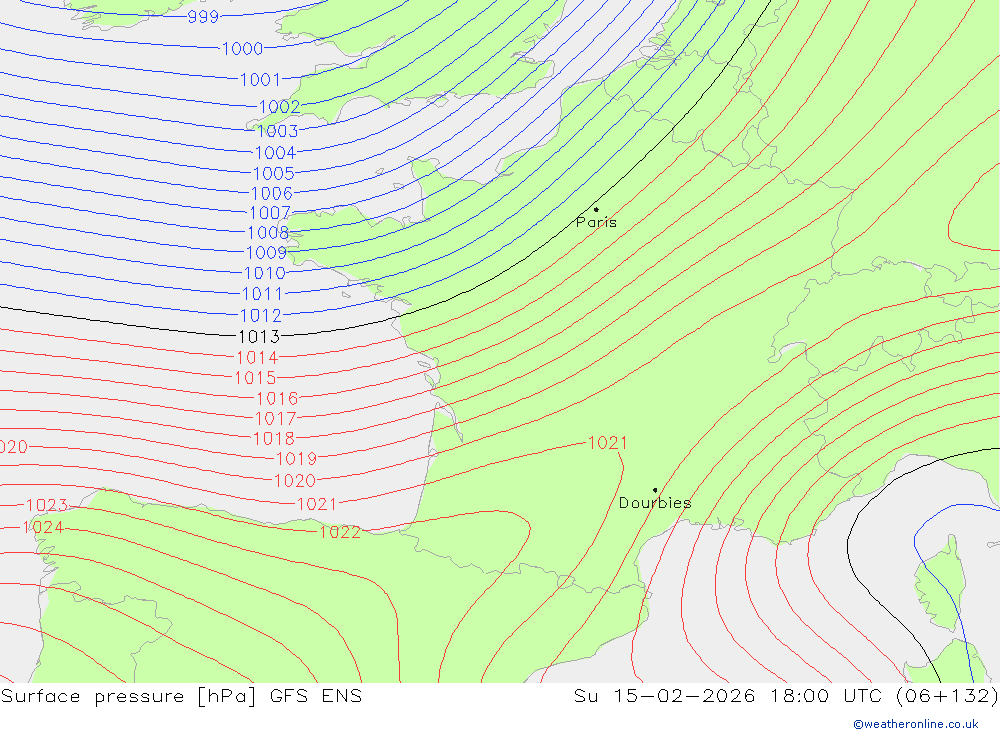Click the 1010 isobar label
Screen dimensions: 1000x733
point(265,273)
